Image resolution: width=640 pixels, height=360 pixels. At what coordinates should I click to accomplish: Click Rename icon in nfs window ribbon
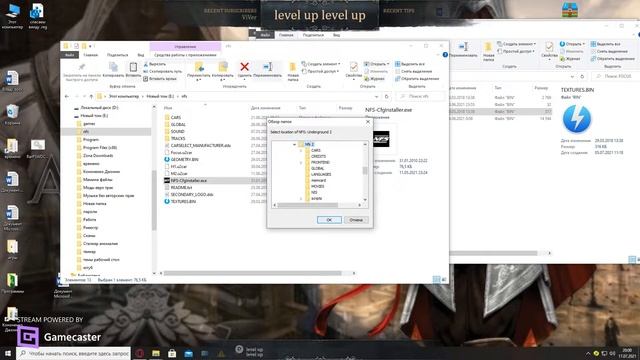[x=268, y=67]
